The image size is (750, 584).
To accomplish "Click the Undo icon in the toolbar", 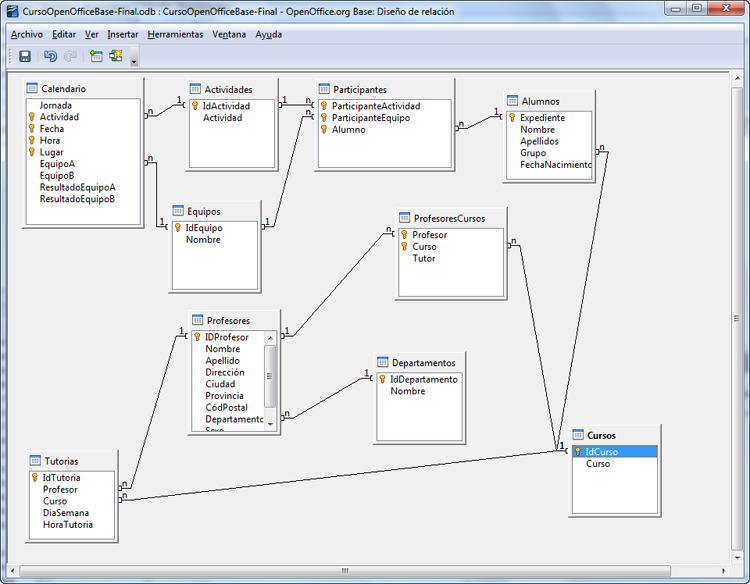I will click(50, 57).
